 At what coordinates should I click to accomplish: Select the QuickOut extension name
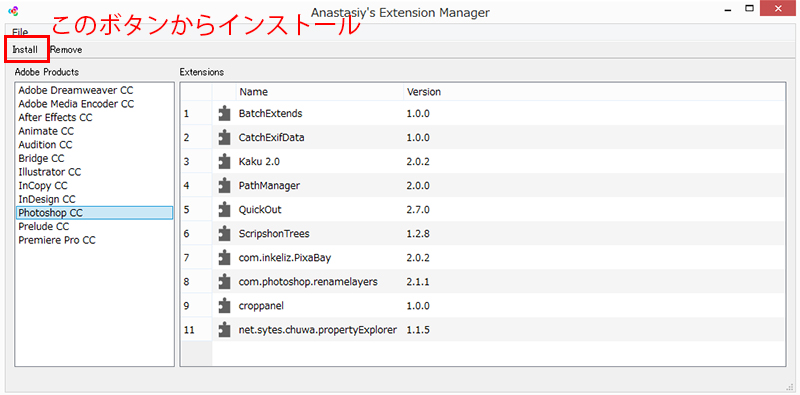pos(260,210)
